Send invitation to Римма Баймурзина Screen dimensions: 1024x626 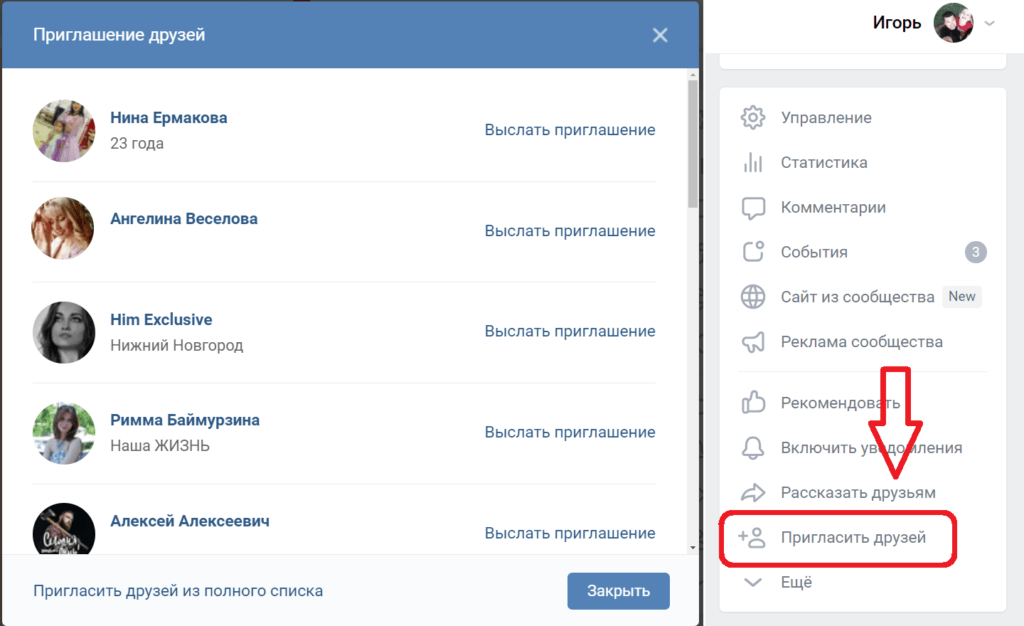tap(569, 432)
